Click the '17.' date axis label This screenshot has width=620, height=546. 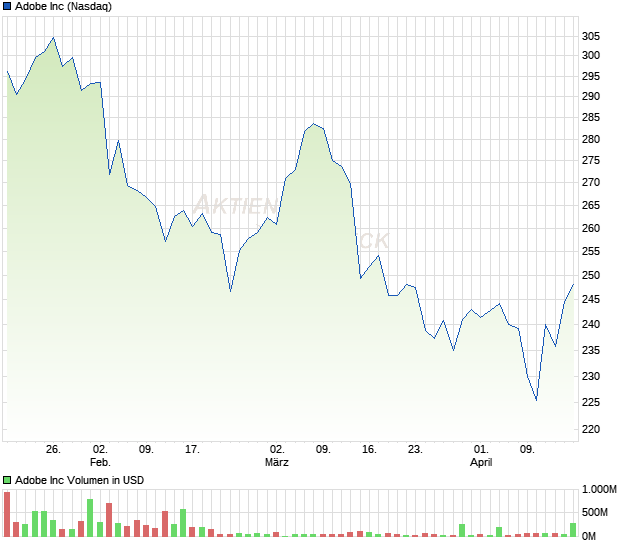(x=192, y=450)
